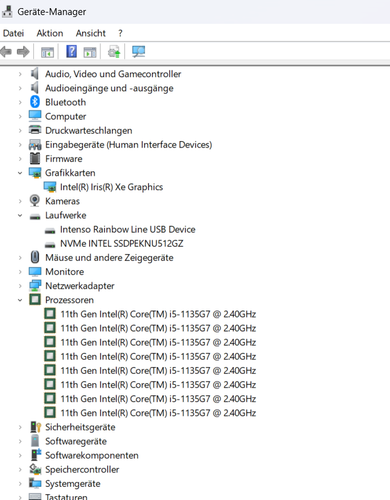Click the Softwarekomponenten icon

35,455
